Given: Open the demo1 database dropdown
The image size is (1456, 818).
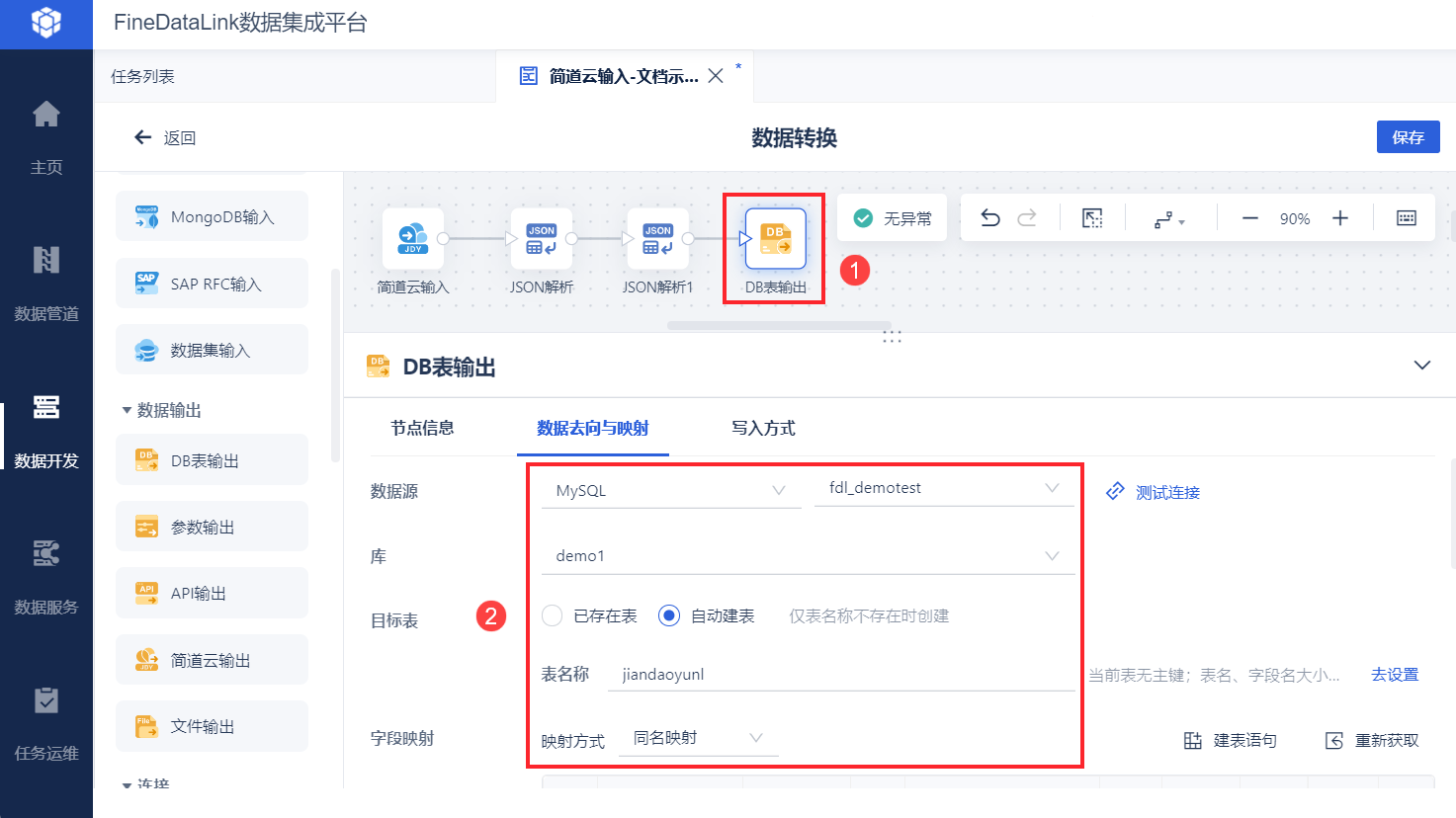Looking at the screenshot, I should click(x=808, y=556).
